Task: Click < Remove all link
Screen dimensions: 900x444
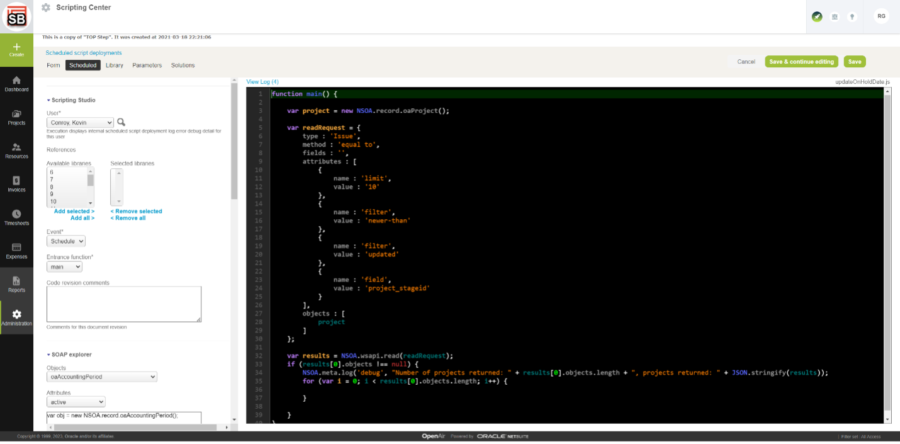Action: (x=127, y=218)
